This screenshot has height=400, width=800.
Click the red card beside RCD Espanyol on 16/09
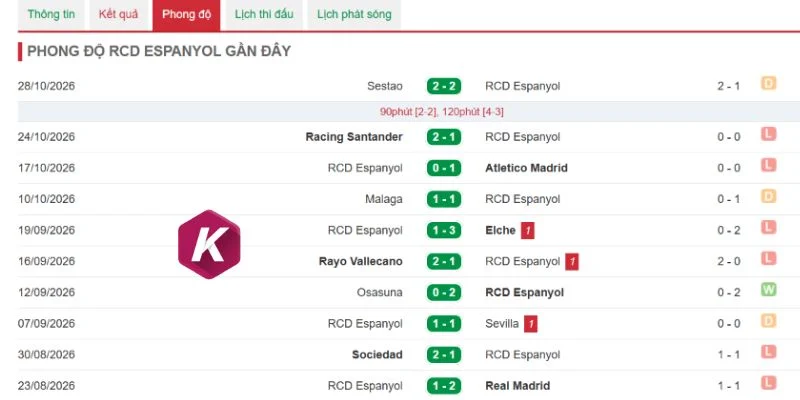click(572, 262)
